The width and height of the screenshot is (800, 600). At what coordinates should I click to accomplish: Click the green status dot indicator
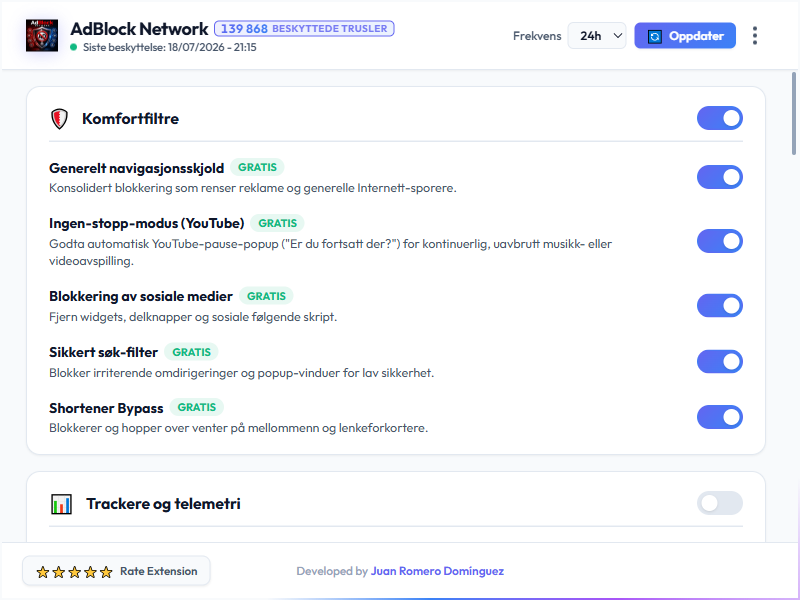pyautogui.click(x=73, y=47)
